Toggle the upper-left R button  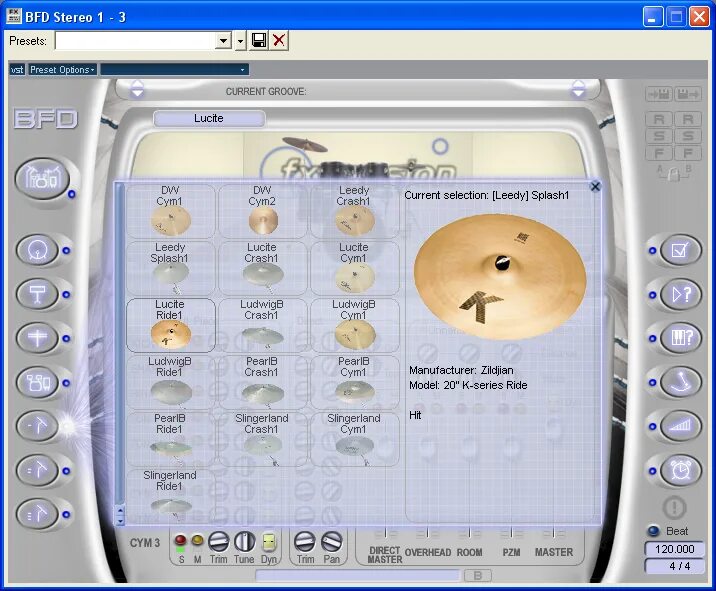[659, 119]
